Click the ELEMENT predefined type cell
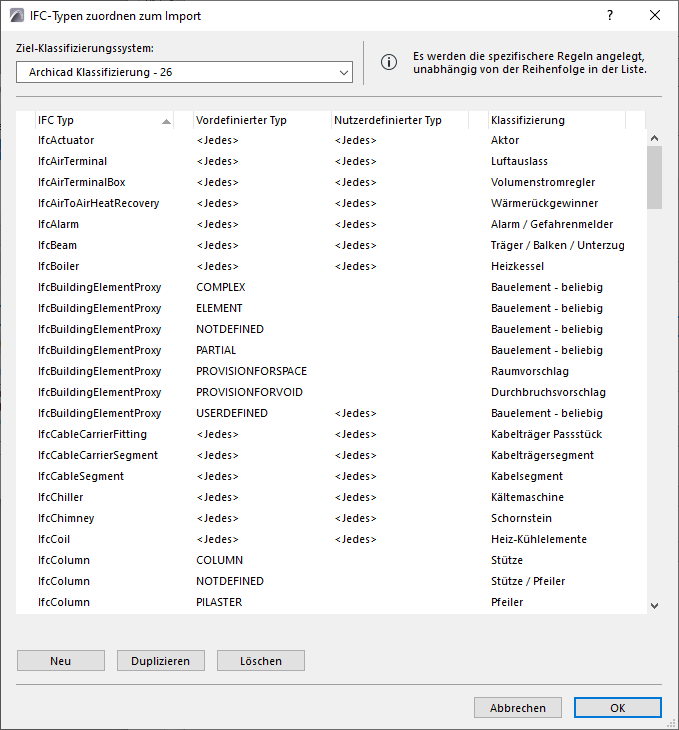Viewport: 679px width, 730px height. pyautogui.click(x=219, y=308)
